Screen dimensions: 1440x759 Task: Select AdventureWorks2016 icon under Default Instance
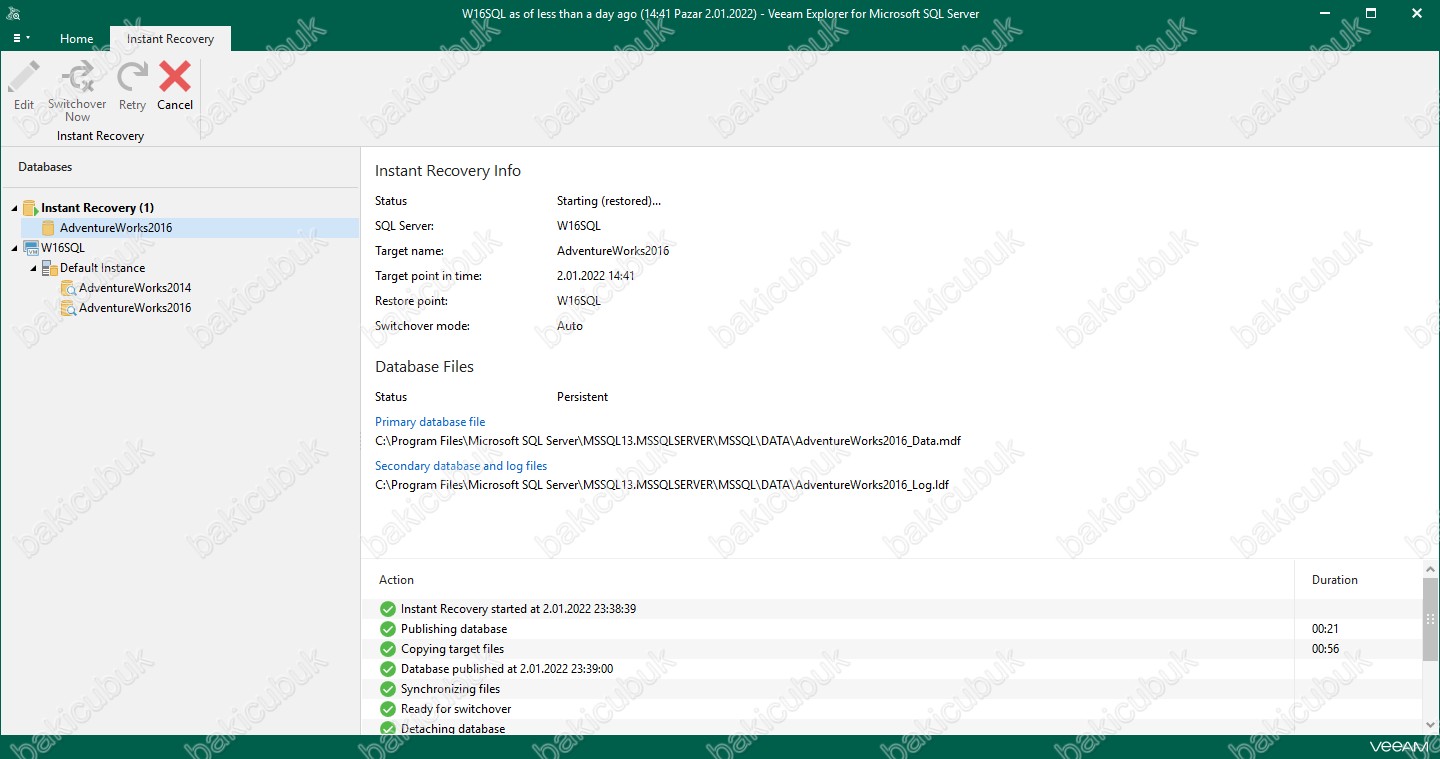68,308
